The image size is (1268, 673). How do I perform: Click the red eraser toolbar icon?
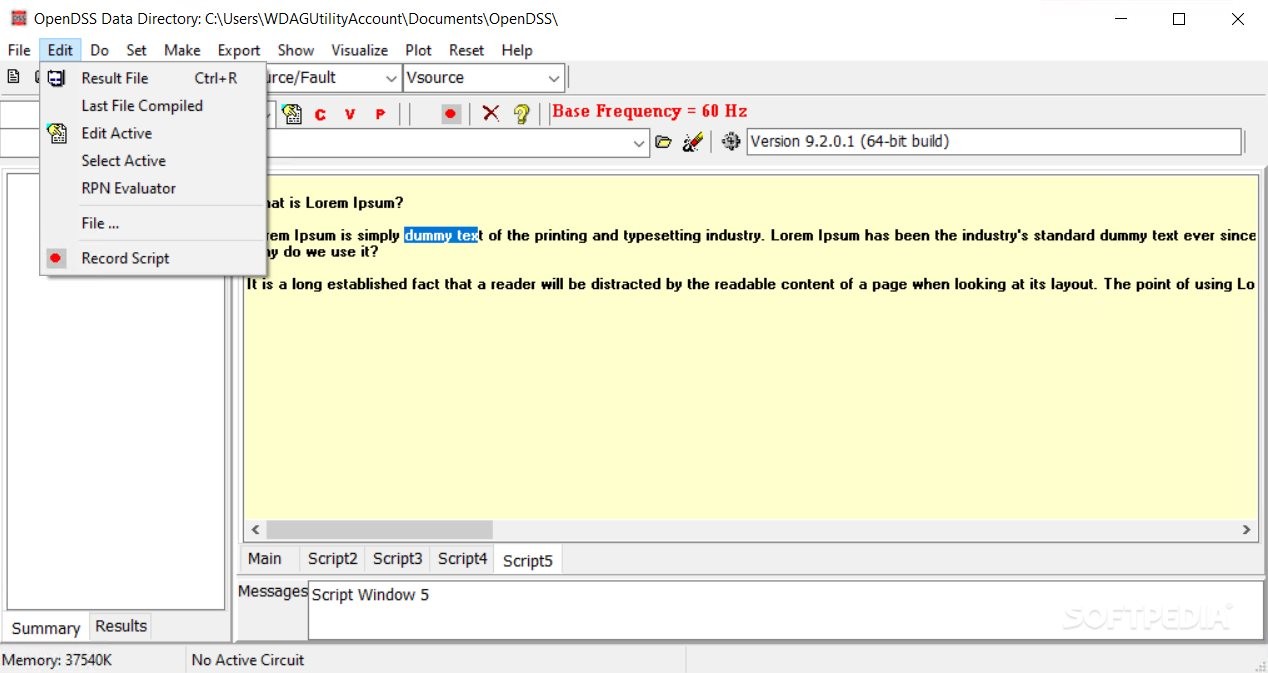tap(692, 142)
